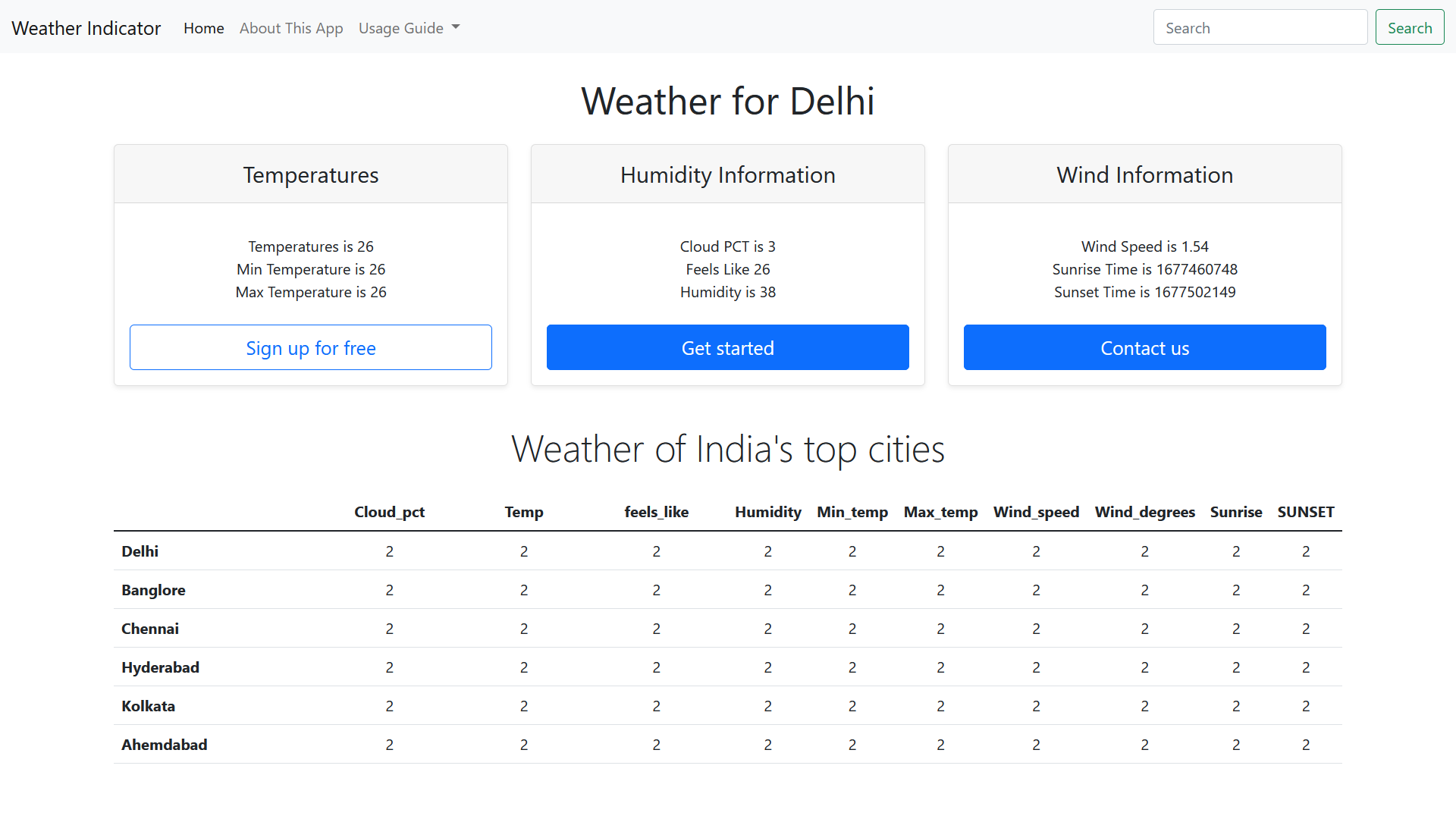Click the Hyderabad row label
The width and height of the screenshot is (1456, 819).
pos(160,667)
